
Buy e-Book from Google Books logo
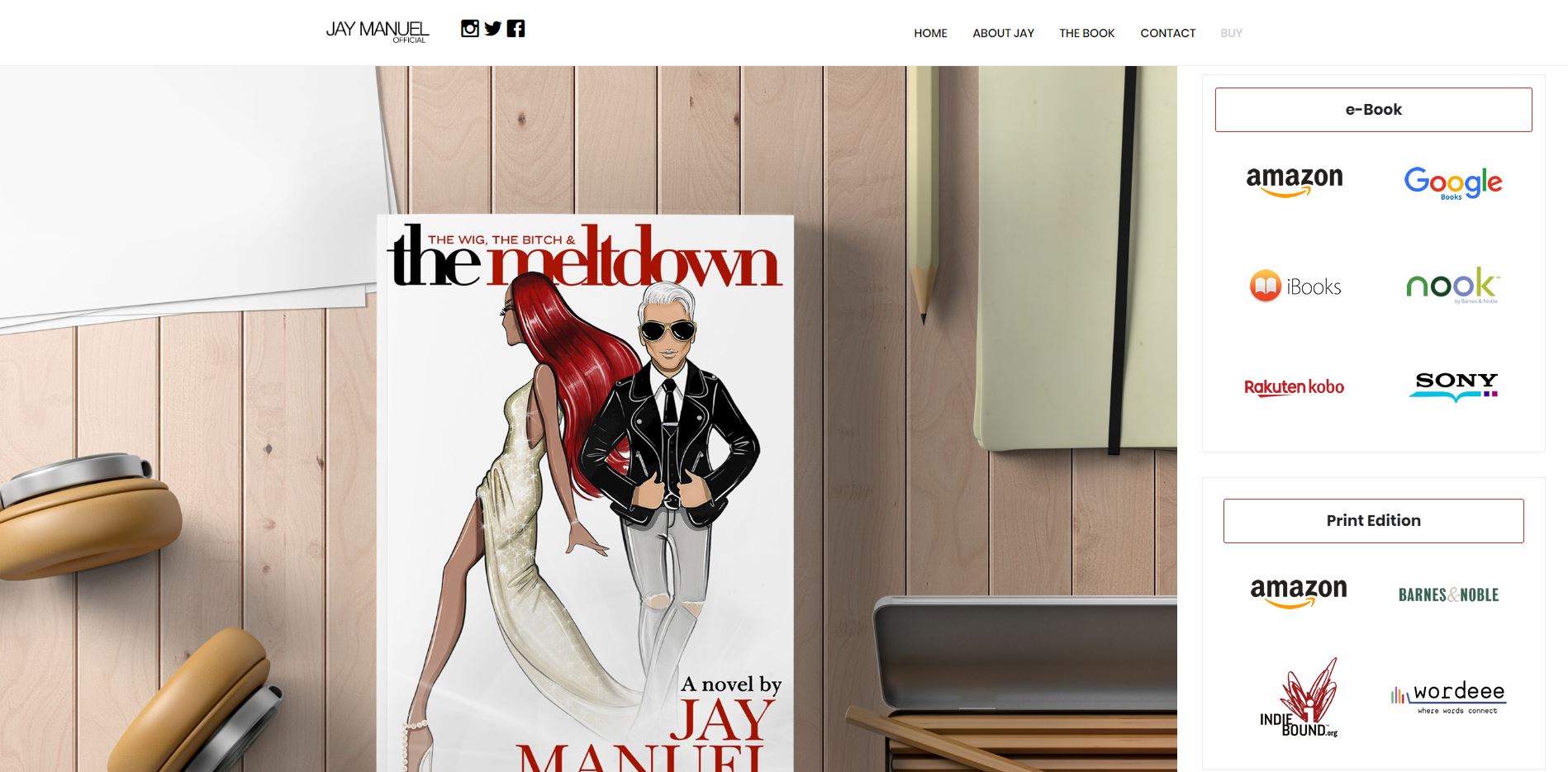tap(1453, 183)
